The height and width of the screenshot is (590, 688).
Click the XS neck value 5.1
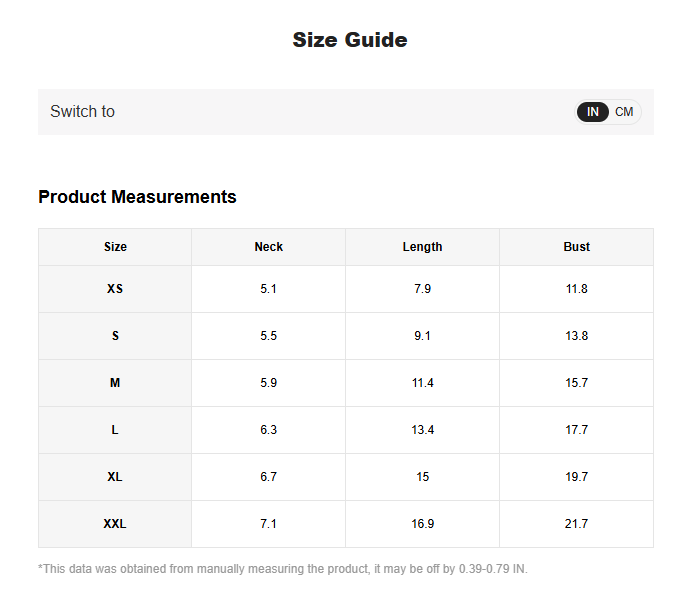[x=269, y=289]
